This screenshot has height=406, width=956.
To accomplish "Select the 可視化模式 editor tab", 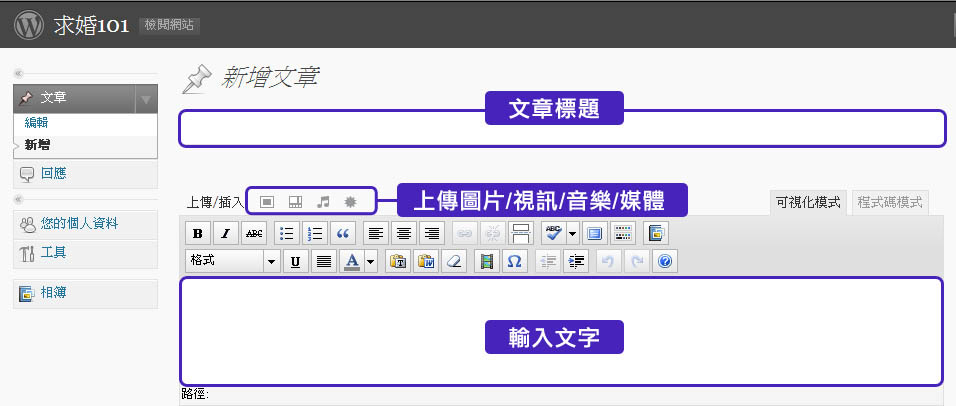I will click(x=808, y=201).
